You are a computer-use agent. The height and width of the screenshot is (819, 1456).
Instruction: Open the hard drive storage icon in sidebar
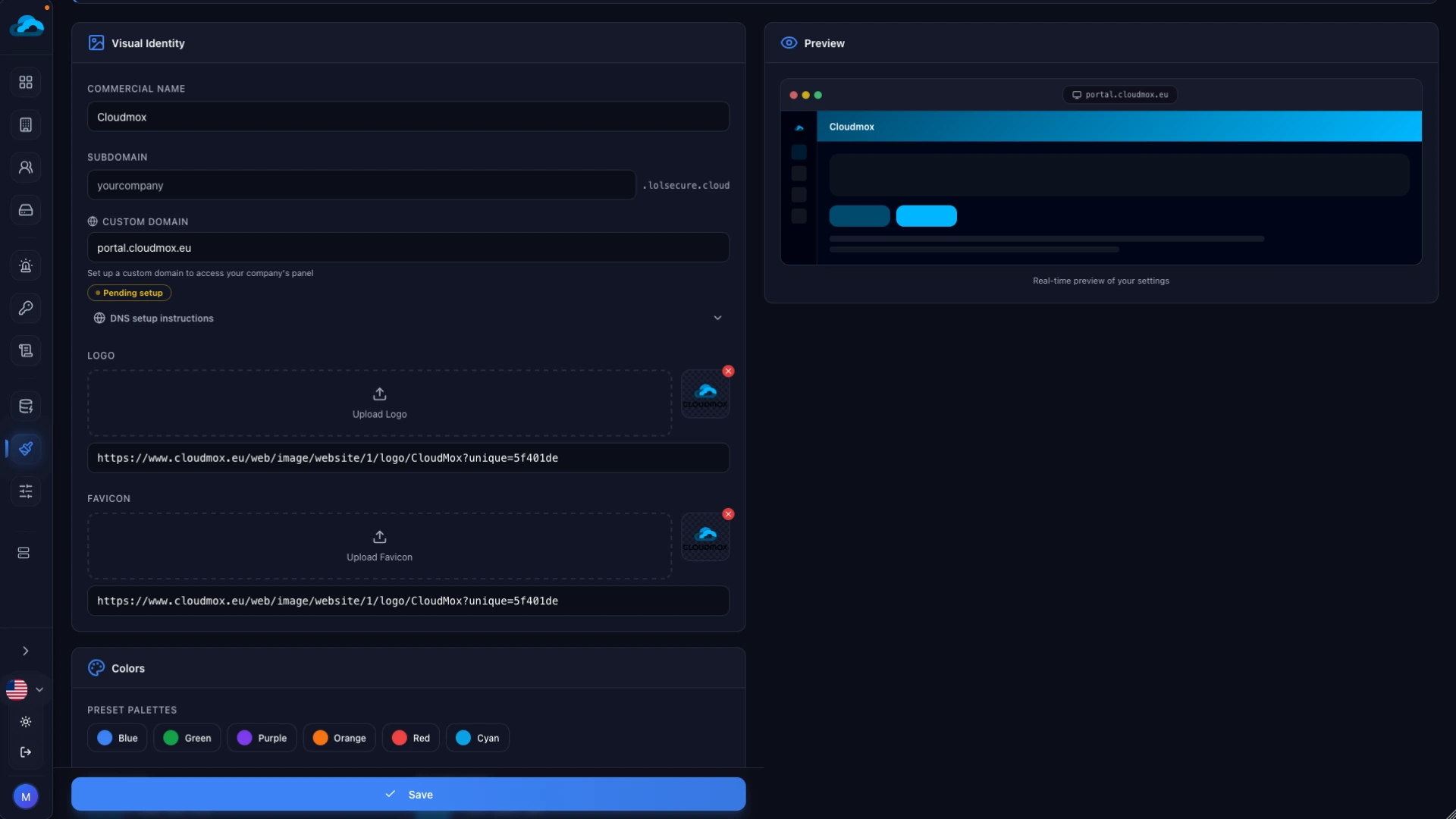pos(26,210)
